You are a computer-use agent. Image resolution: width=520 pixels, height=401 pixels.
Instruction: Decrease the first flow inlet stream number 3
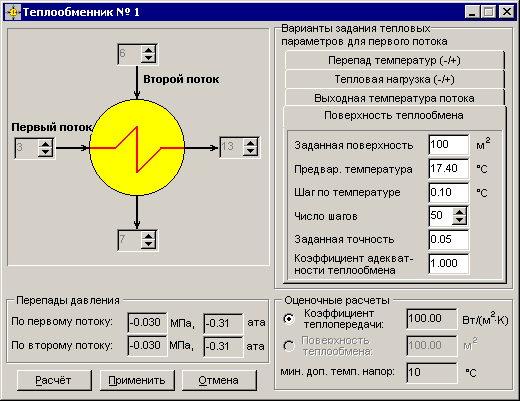pyautogui.click(x=45, y=152)
